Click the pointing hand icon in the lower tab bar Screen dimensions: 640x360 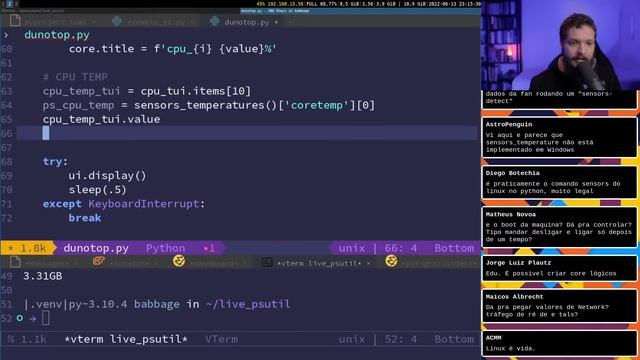coord(98,261)
